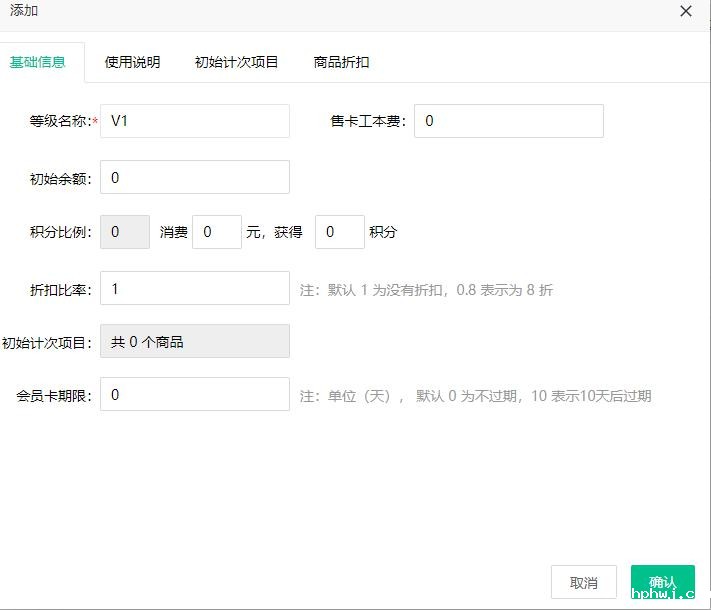711x610 pixels.
Task: Click the discount note about 0.8 表示为 8 折
Action: (x=426, y=290)
